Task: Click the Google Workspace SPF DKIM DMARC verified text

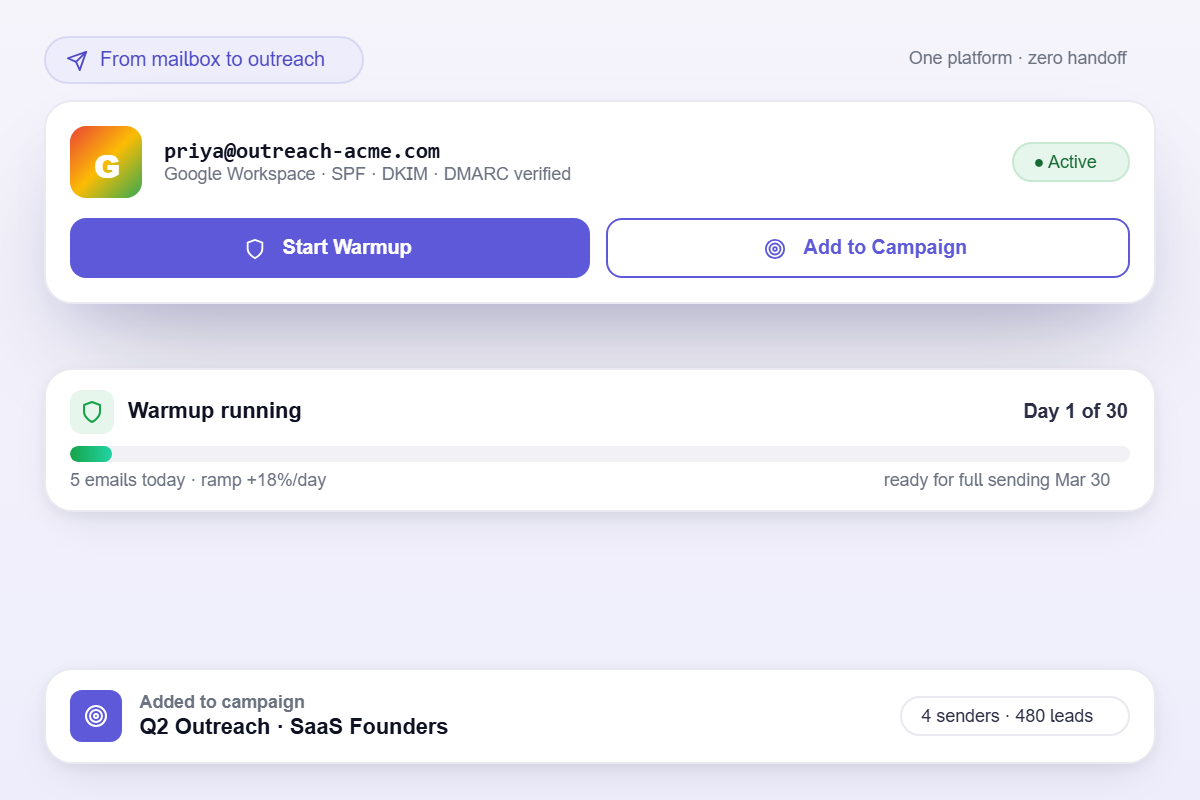Action: pyautogui.click(x=367, y=174)
